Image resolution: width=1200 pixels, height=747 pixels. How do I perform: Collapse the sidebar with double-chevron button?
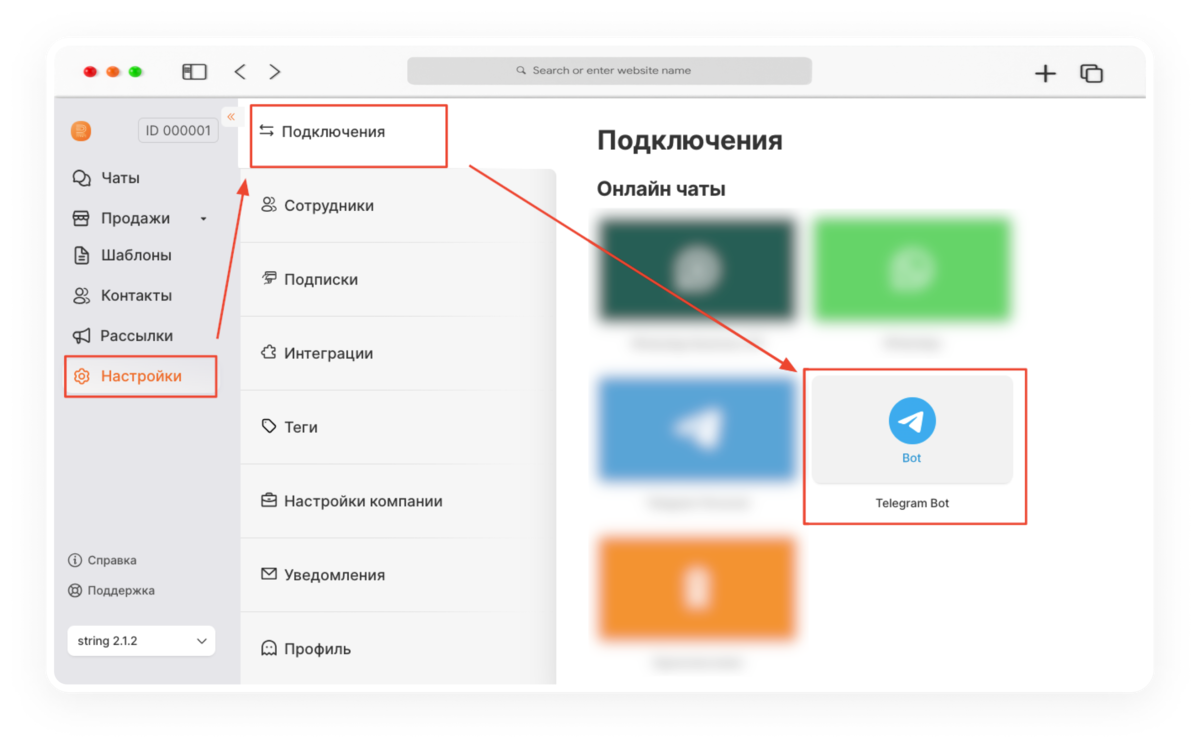(231, 117)
